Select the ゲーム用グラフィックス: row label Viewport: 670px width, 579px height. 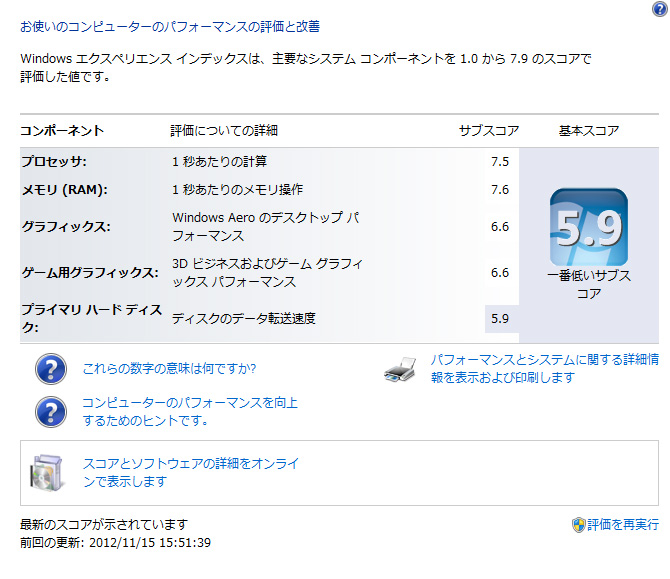pyautogui.click(x=90, y=273)
